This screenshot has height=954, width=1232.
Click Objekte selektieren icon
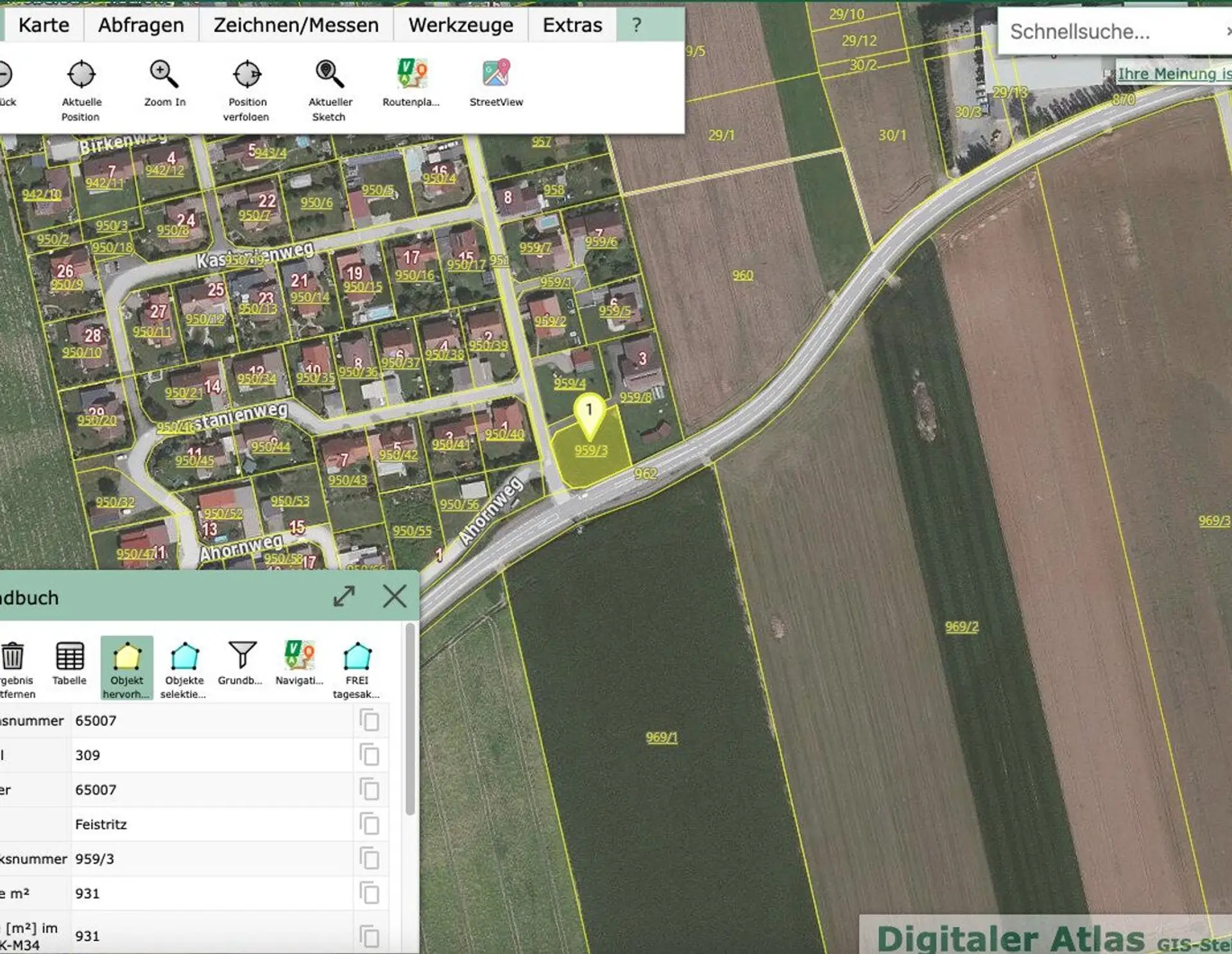pos(184,656)
